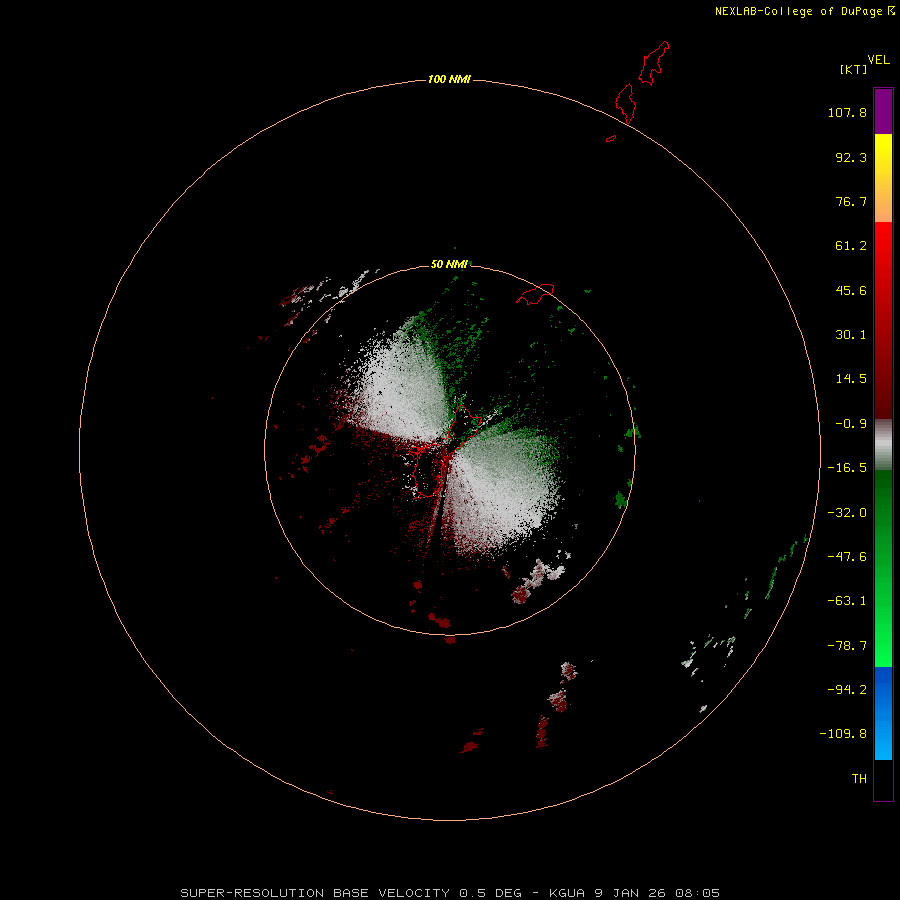This screenshot has width=900, height=900.
Task: Click the 30.1 value on velocity scale
Action: pos(851,335)
